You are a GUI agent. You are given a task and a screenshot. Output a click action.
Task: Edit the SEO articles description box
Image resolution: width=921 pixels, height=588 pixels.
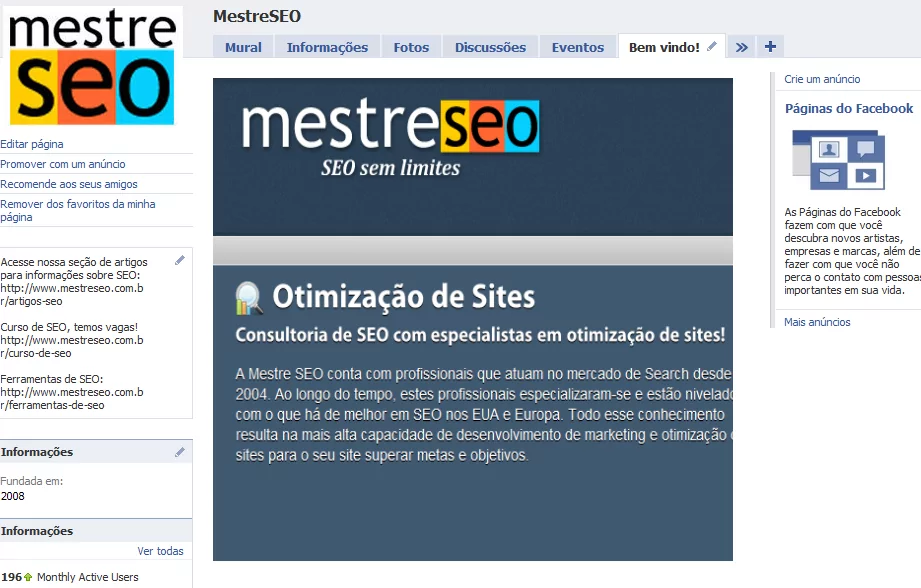click(x=180, y=260)
